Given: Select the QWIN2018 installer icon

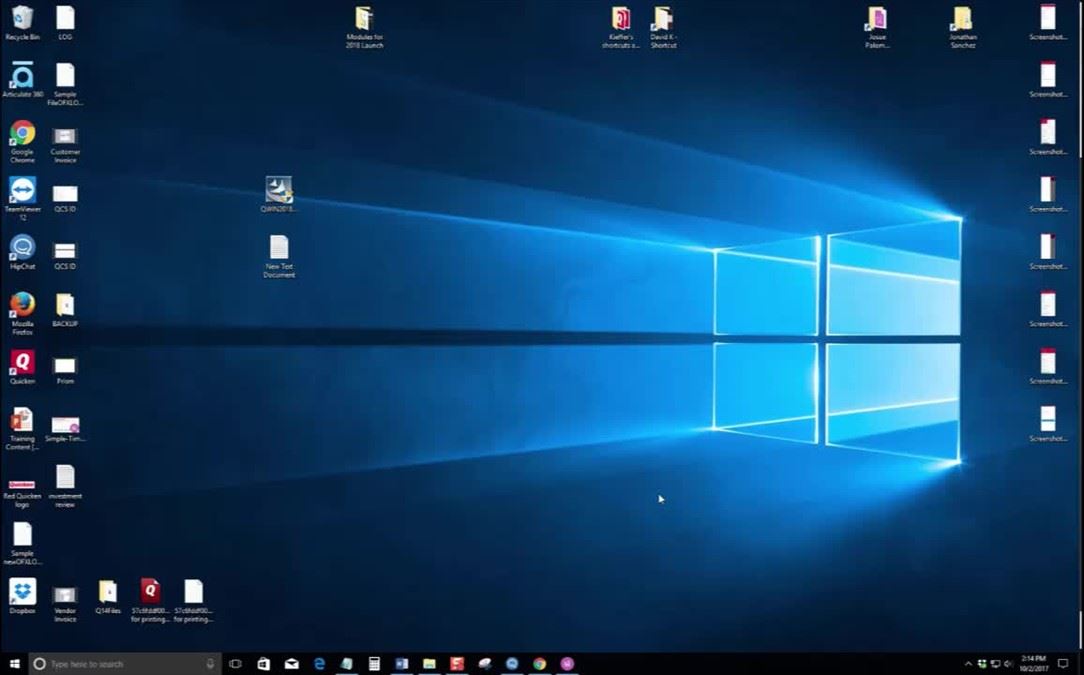Looking at the screenshot, I should tap(279, 190).
